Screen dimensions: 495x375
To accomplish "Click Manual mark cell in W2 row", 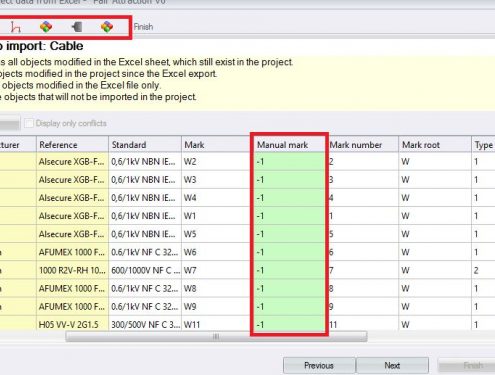I will pyautogui.click(x=289, y=162).
